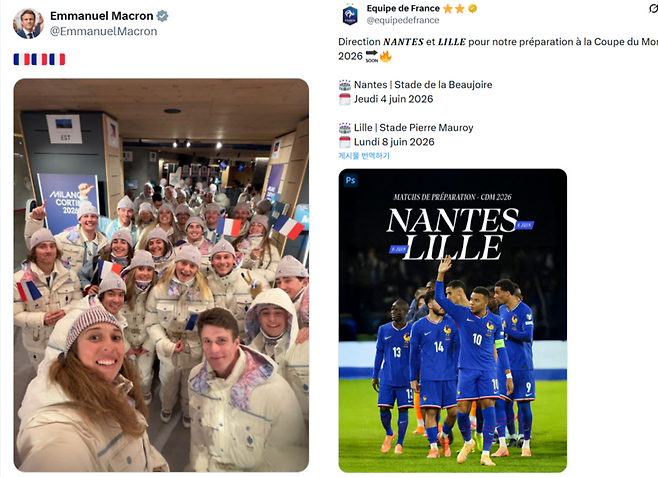Click the calendar emoji beside Lundi 8 juin 2026

pyautogui.click(x=345, y=142)
